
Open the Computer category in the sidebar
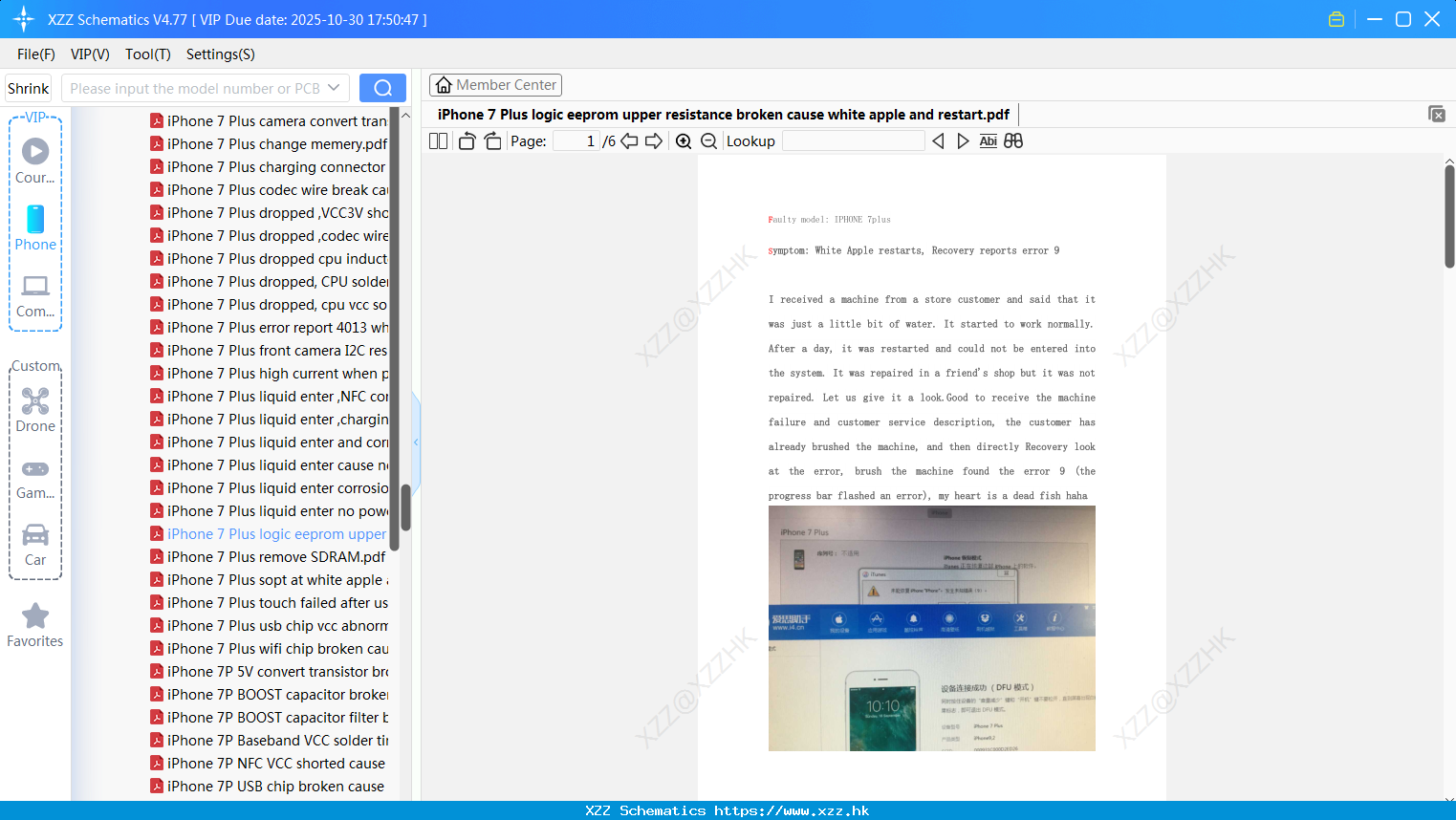tap(35, 295)
